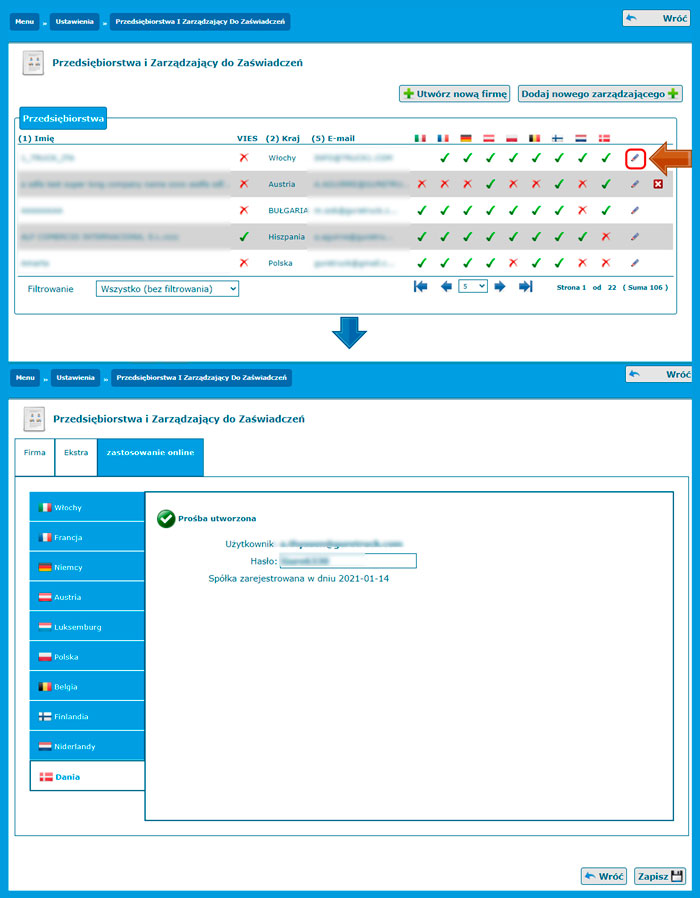Click Polish flag column header icon

(x=512, y=138)
